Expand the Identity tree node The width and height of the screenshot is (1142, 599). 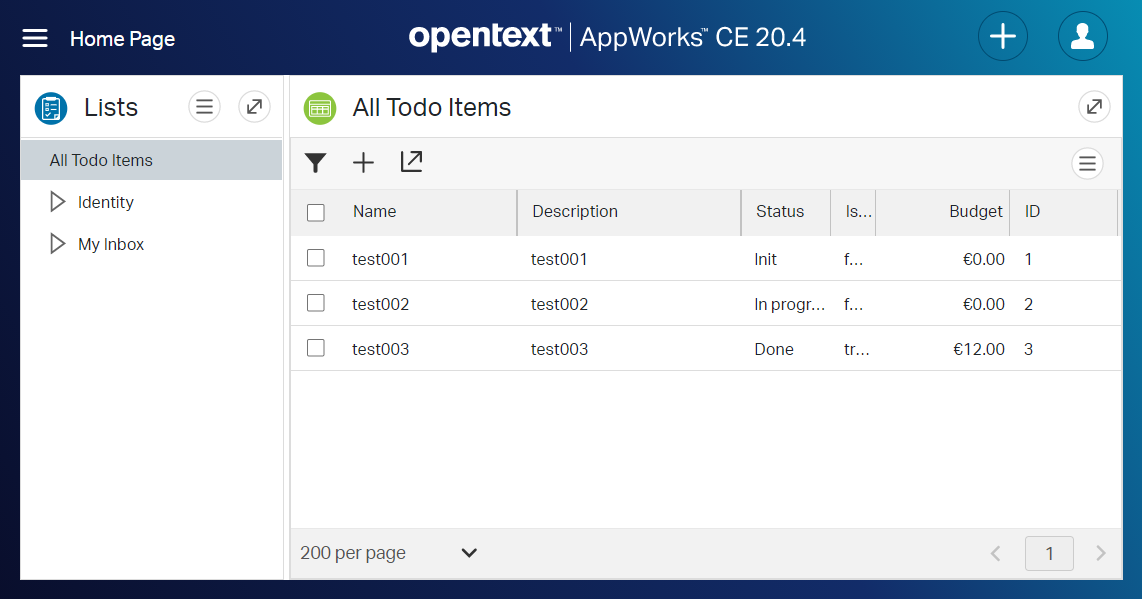(58, 202)
